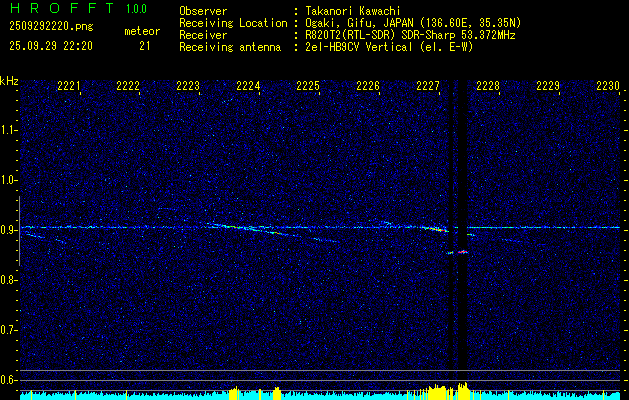Click time marker 2230
This screenshot has height=400, width=629.
[608, 86]
